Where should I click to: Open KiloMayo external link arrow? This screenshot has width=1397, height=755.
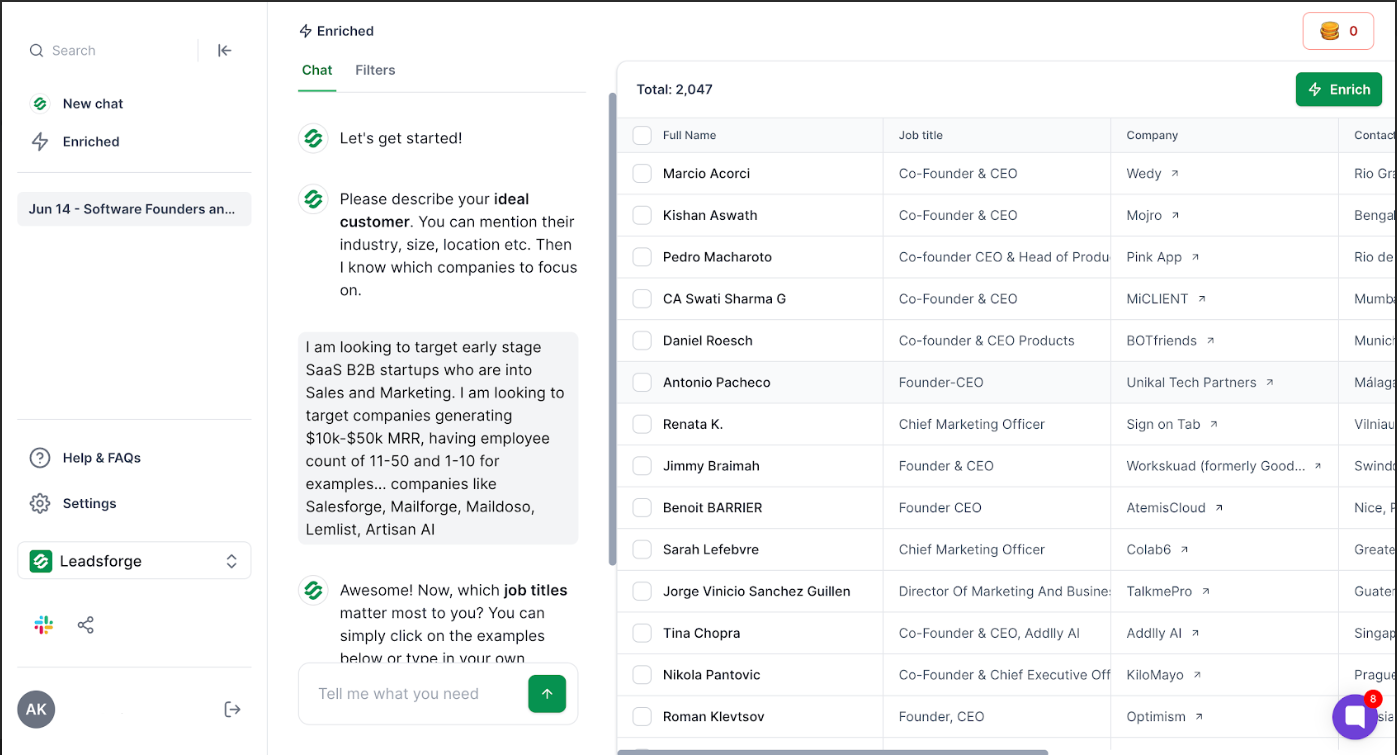tap(1197, 675)
